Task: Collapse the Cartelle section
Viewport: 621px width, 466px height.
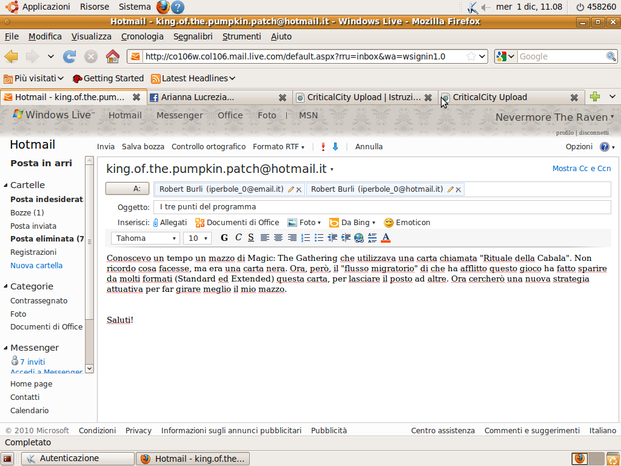Action: pos(6,185)
